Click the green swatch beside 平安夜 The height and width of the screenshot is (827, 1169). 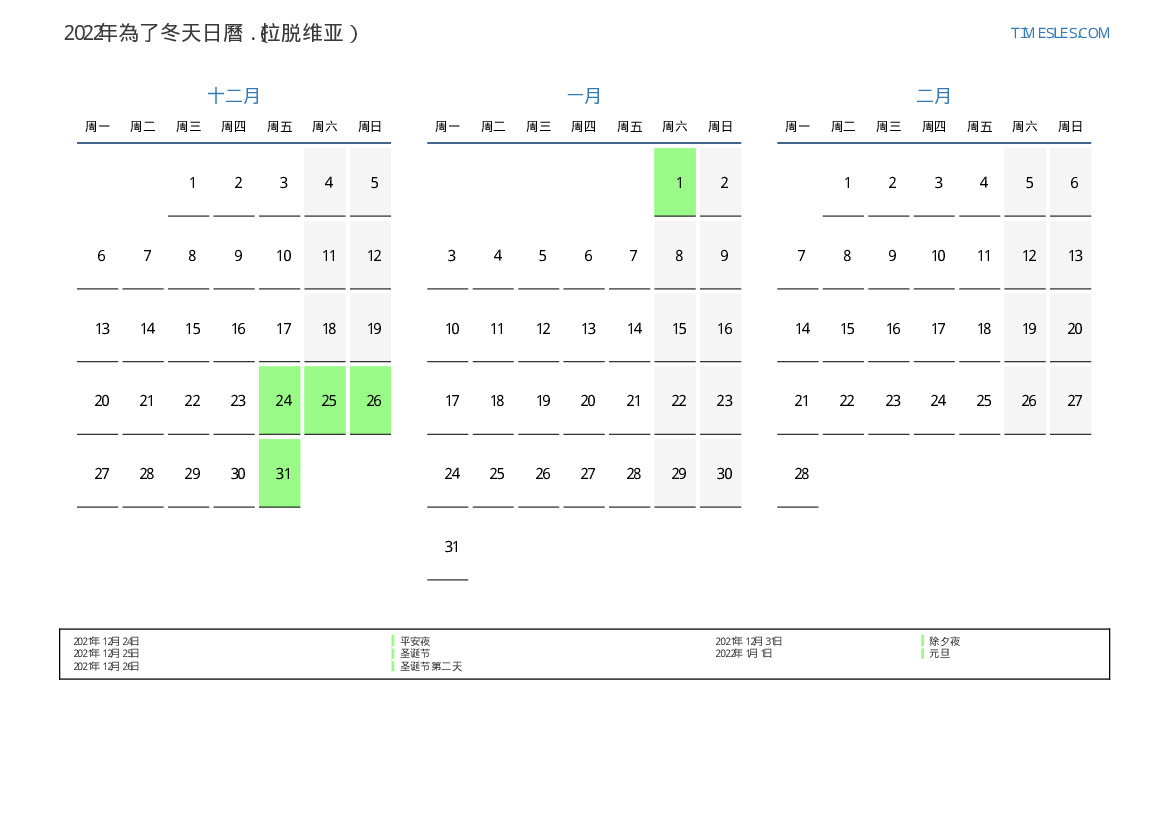tap(393, 641)
